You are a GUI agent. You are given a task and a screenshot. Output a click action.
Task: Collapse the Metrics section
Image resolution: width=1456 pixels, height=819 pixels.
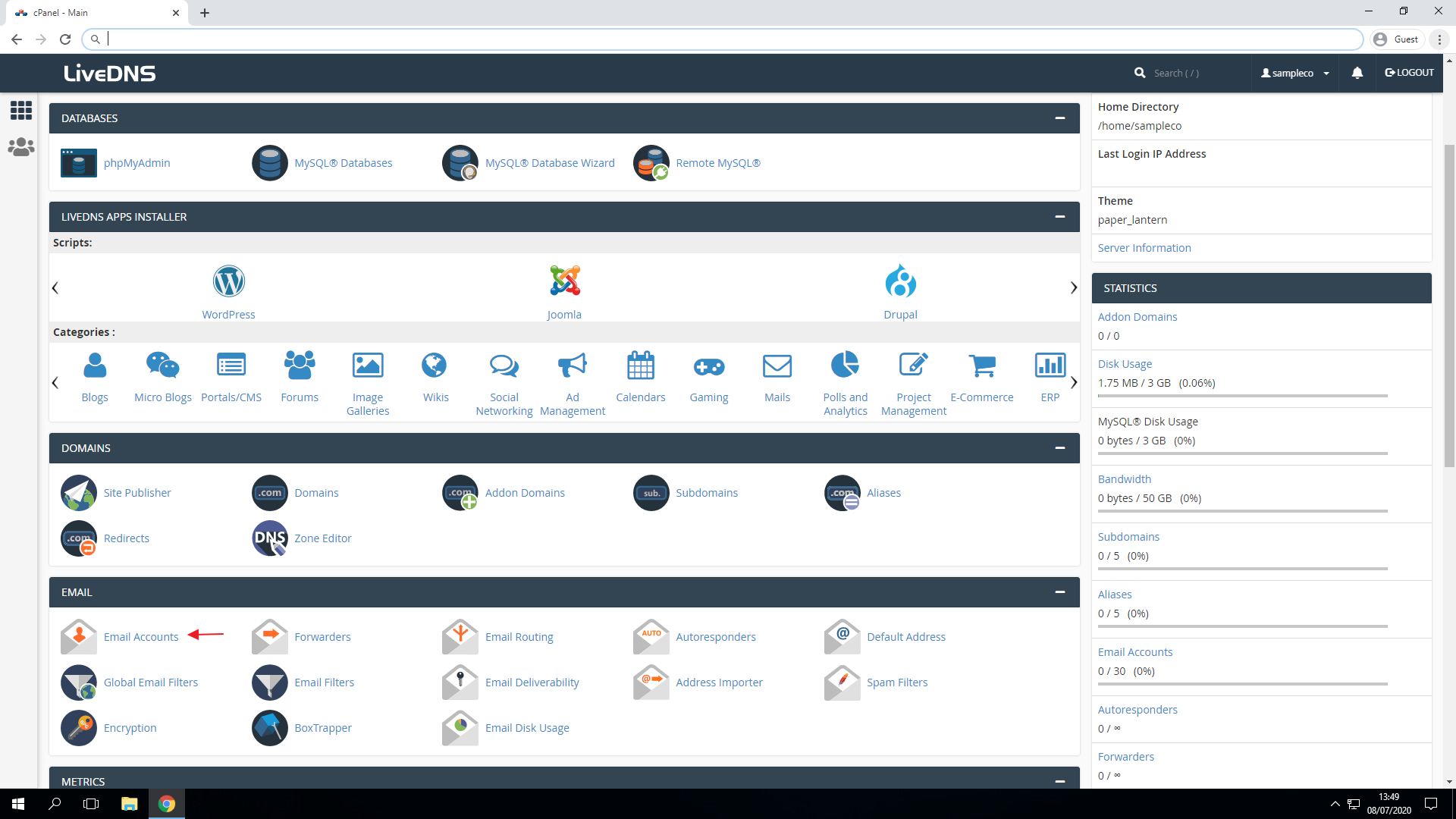(x=1060, y=781)
